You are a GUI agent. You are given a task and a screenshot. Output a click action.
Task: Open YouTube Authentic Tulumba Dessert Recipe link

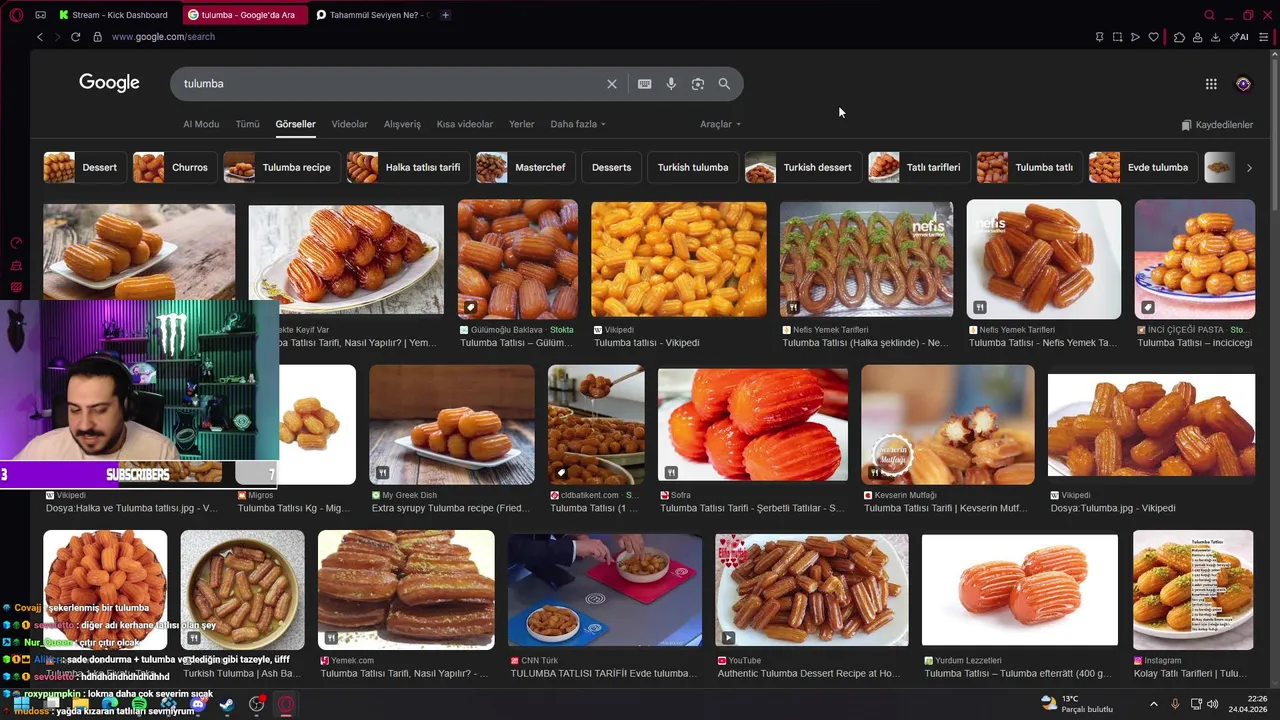(x=809, y=674)
